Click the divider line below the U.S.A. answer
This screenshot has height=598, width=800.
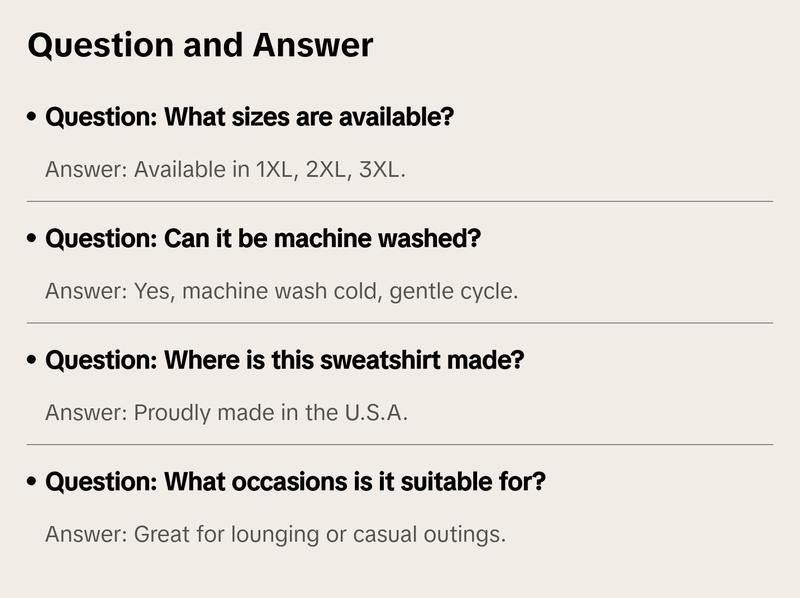pyautogui.click(x=400, y=444)
